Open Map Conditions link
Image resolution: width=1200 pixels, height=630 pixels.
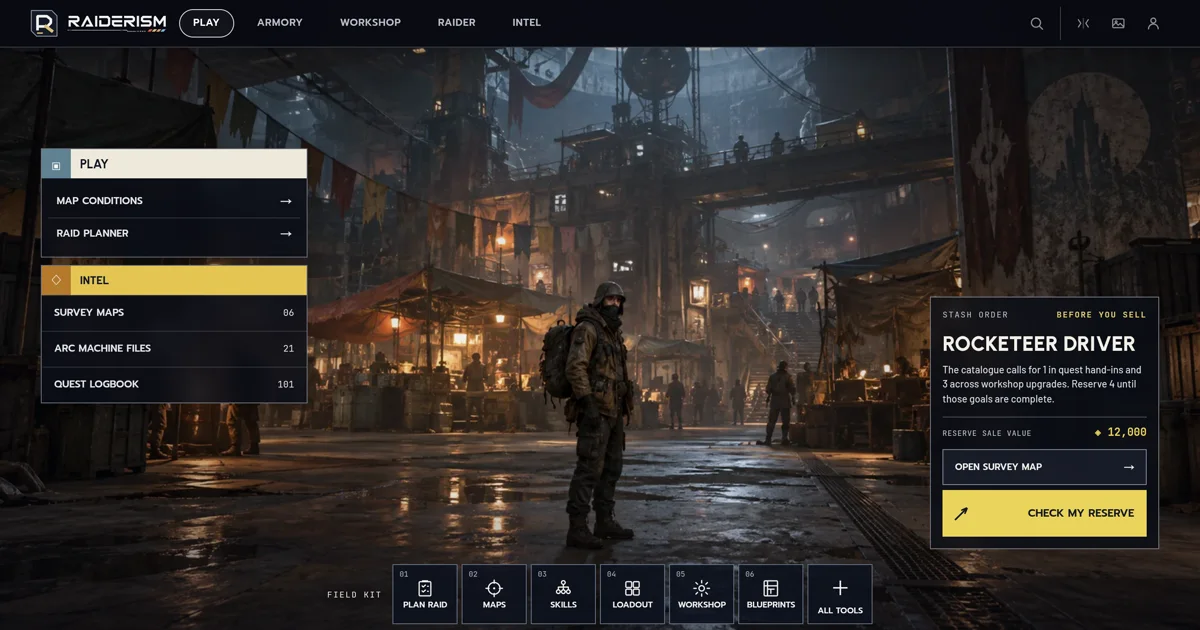click(174, 201)
